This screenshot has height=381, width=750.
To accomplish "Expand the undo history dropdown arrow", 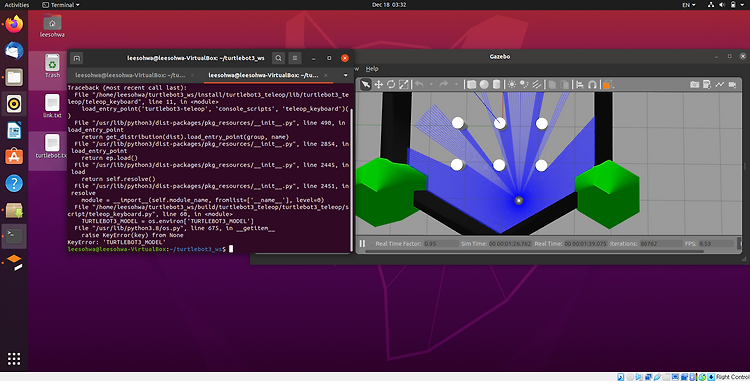I will coord(431,85).
